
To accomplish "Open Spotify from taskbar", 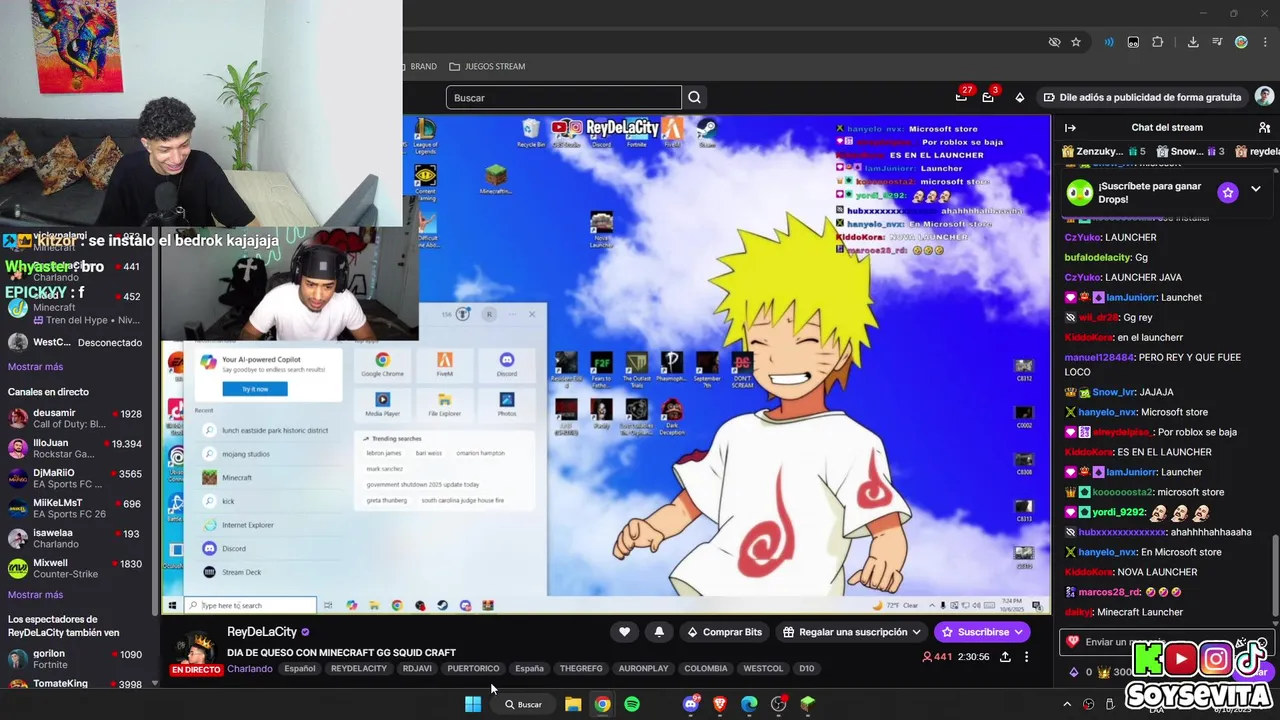I will 632,704.
